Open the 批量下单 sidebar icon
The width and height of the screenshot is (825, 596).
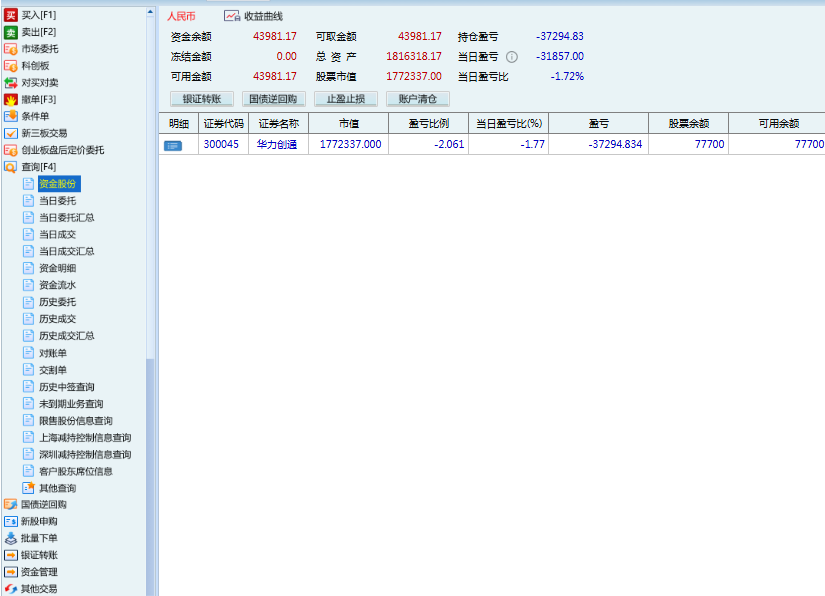(11, 538)
